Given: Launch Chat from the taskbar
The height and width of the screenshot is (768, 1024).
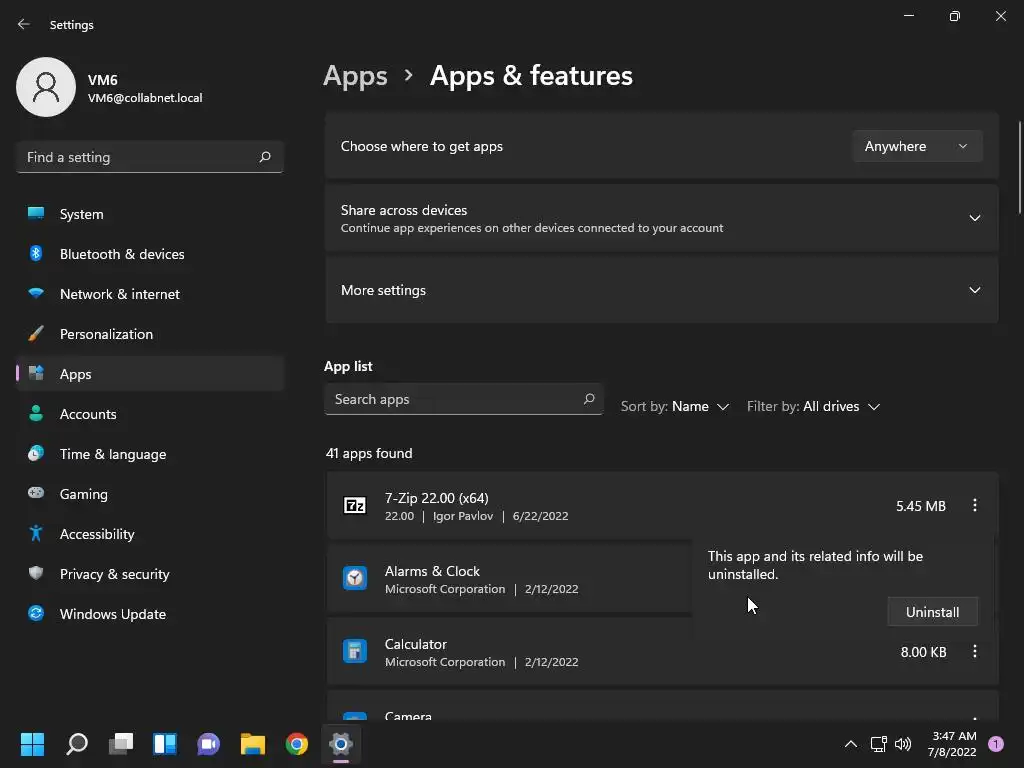Looking at the screenshot, I should (208, 744).
